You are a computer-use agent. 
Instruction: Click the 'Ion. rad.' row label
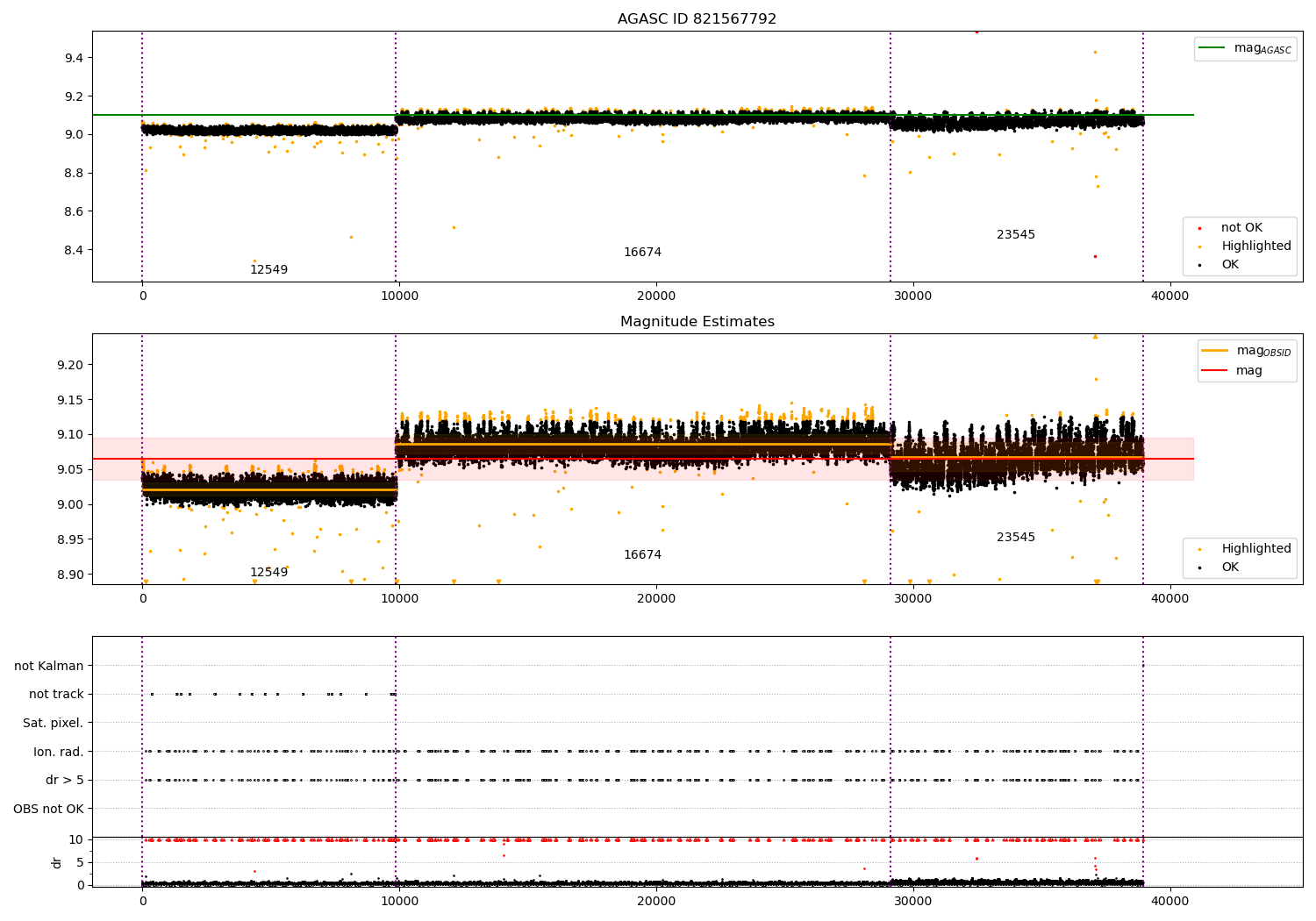(58, 753)
